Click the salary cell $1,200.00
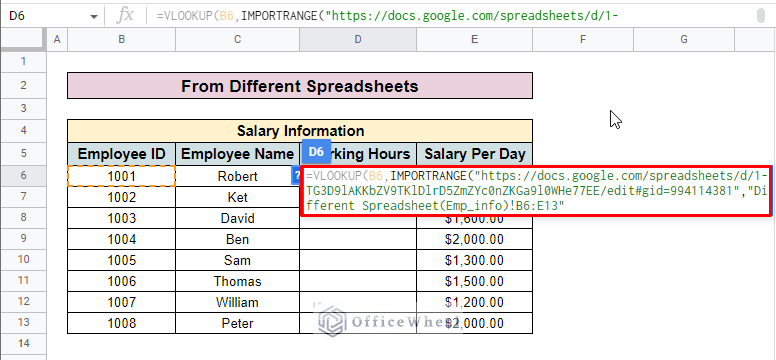 point(475,302)
